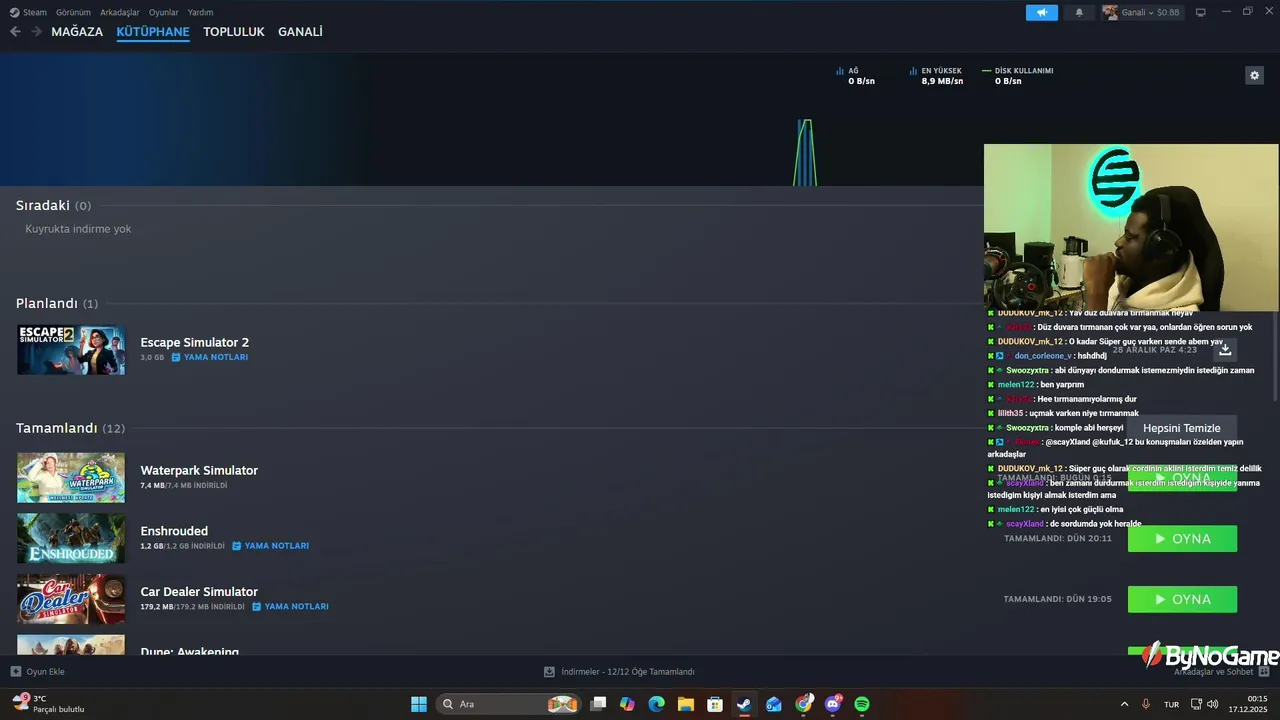This screenshot has height=720, width=1280.
Task: Click the Enshrouded title
Action: pyautogui.click(x=174, y=531)
